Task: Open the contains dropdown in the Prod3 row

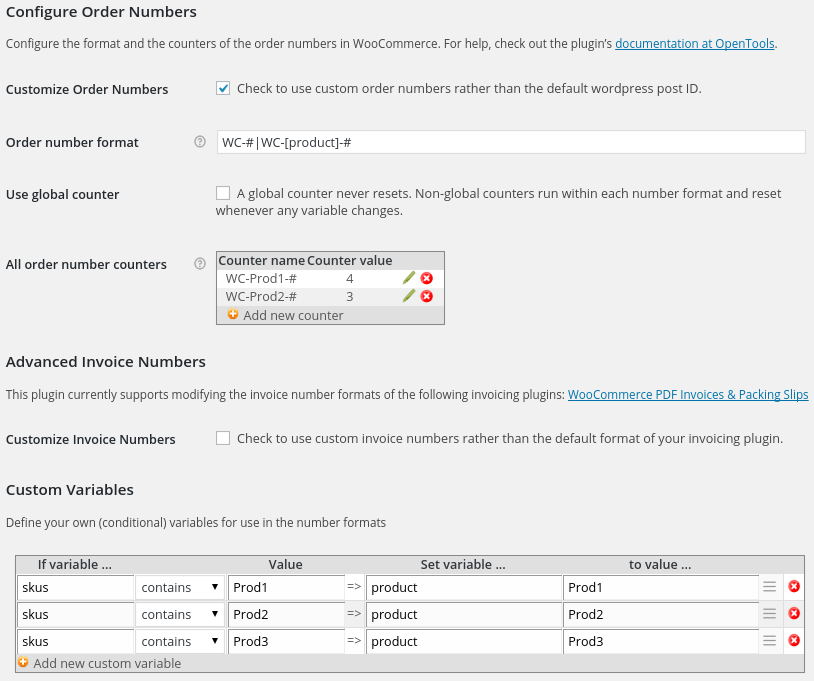Action: [180, 641]
